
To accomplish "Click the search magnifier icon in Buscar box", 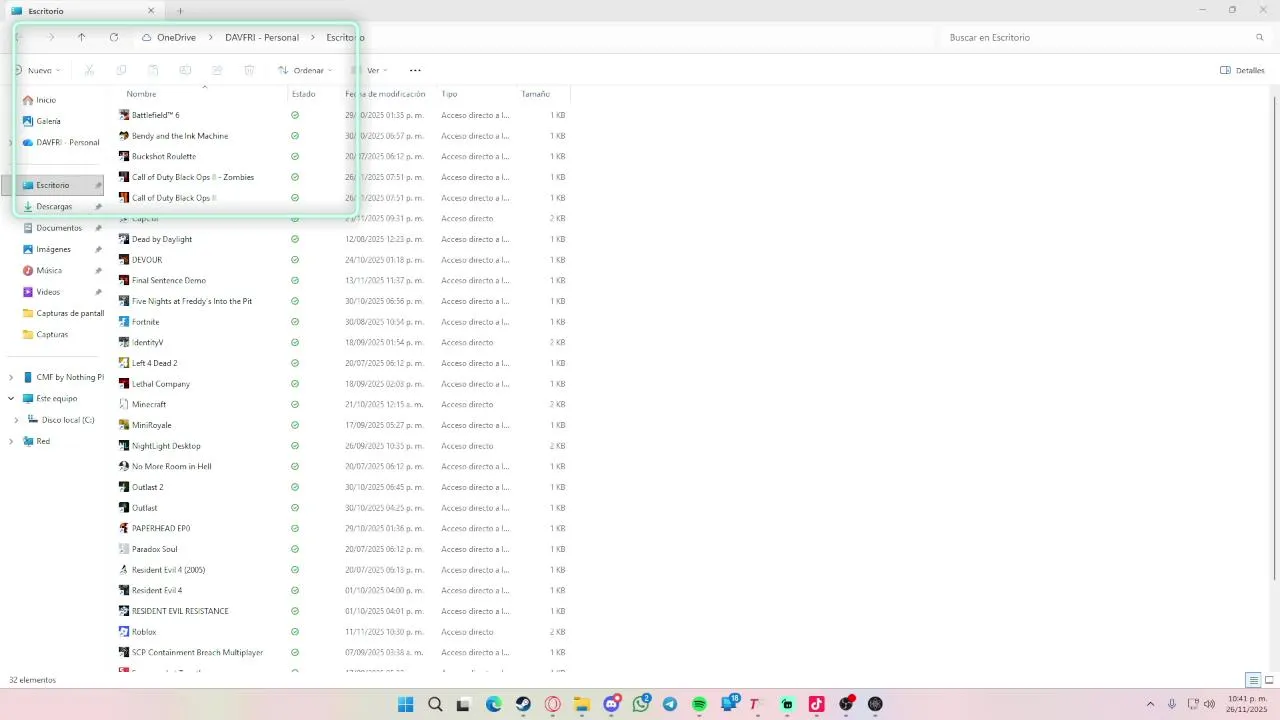I will coord(1259,37).
